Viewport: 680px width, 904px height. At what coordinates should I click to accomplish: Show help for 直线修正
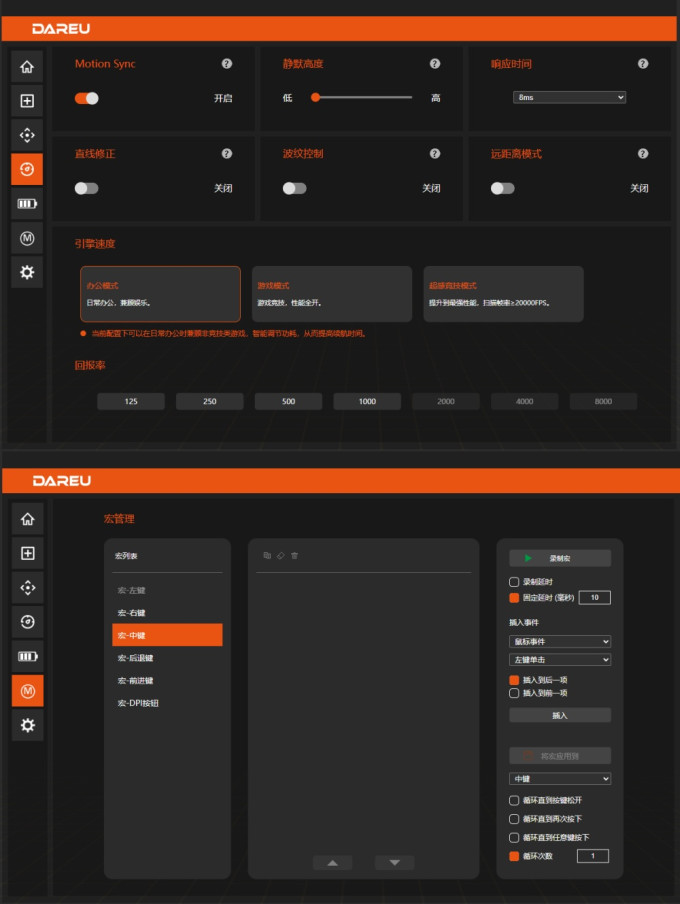[227, 153]
